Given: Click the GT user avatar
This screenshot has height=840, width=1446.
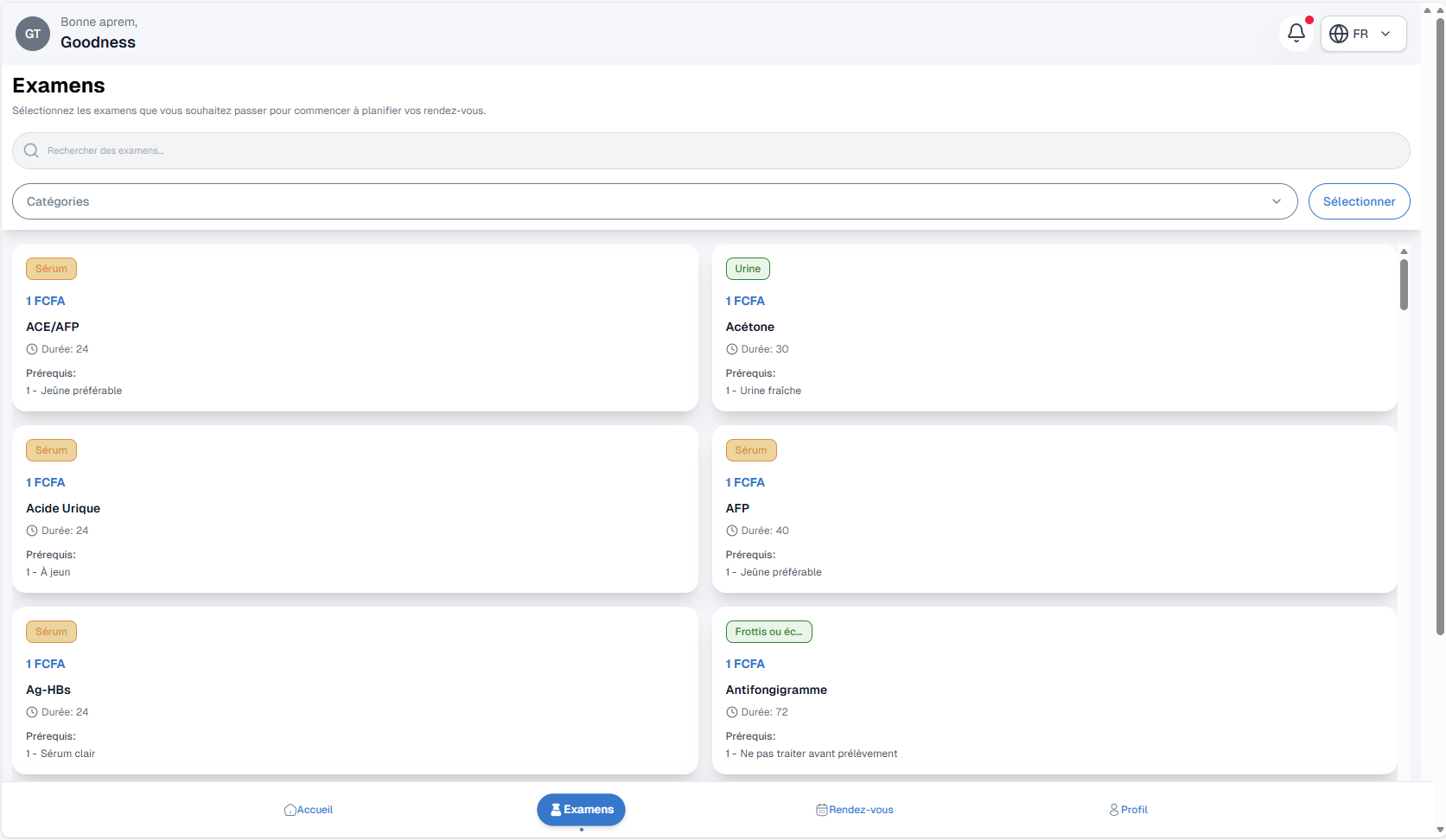Looking at the screenshot, I should 33,34.
